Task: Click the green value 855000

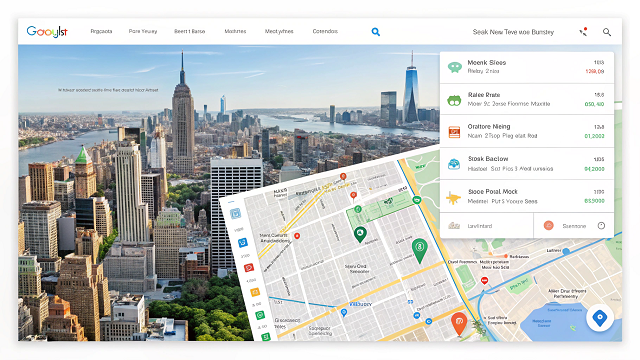Action: pos(594,201)
